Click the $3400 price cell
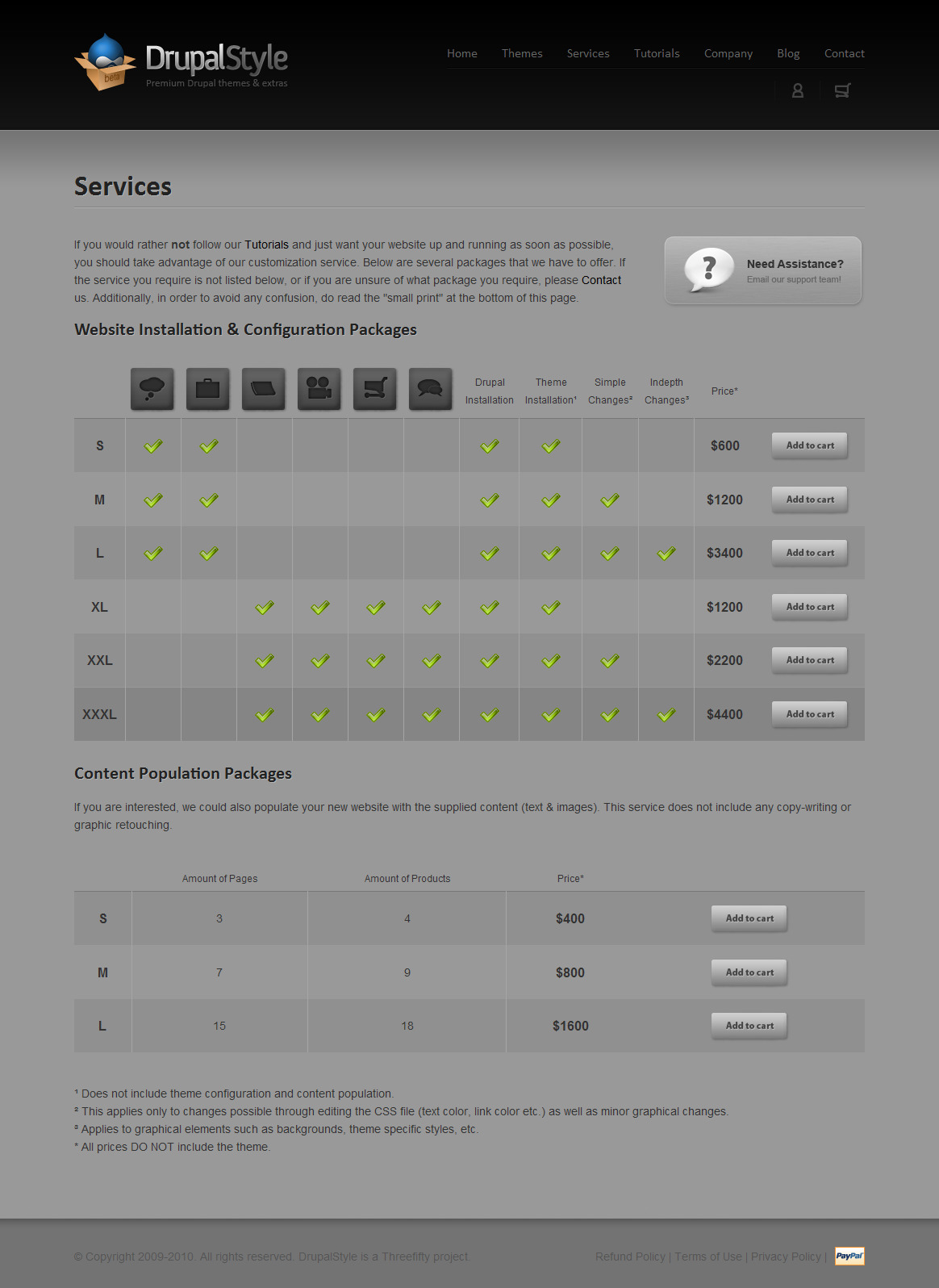939x1288 pixels. point(724,553)
